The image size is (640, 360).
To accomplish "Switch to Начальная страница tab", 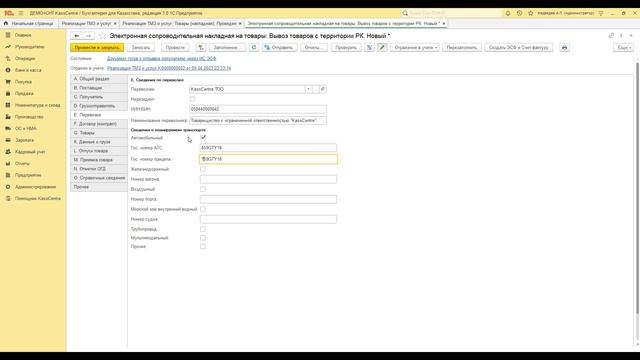I will click(x=29, y=24).
